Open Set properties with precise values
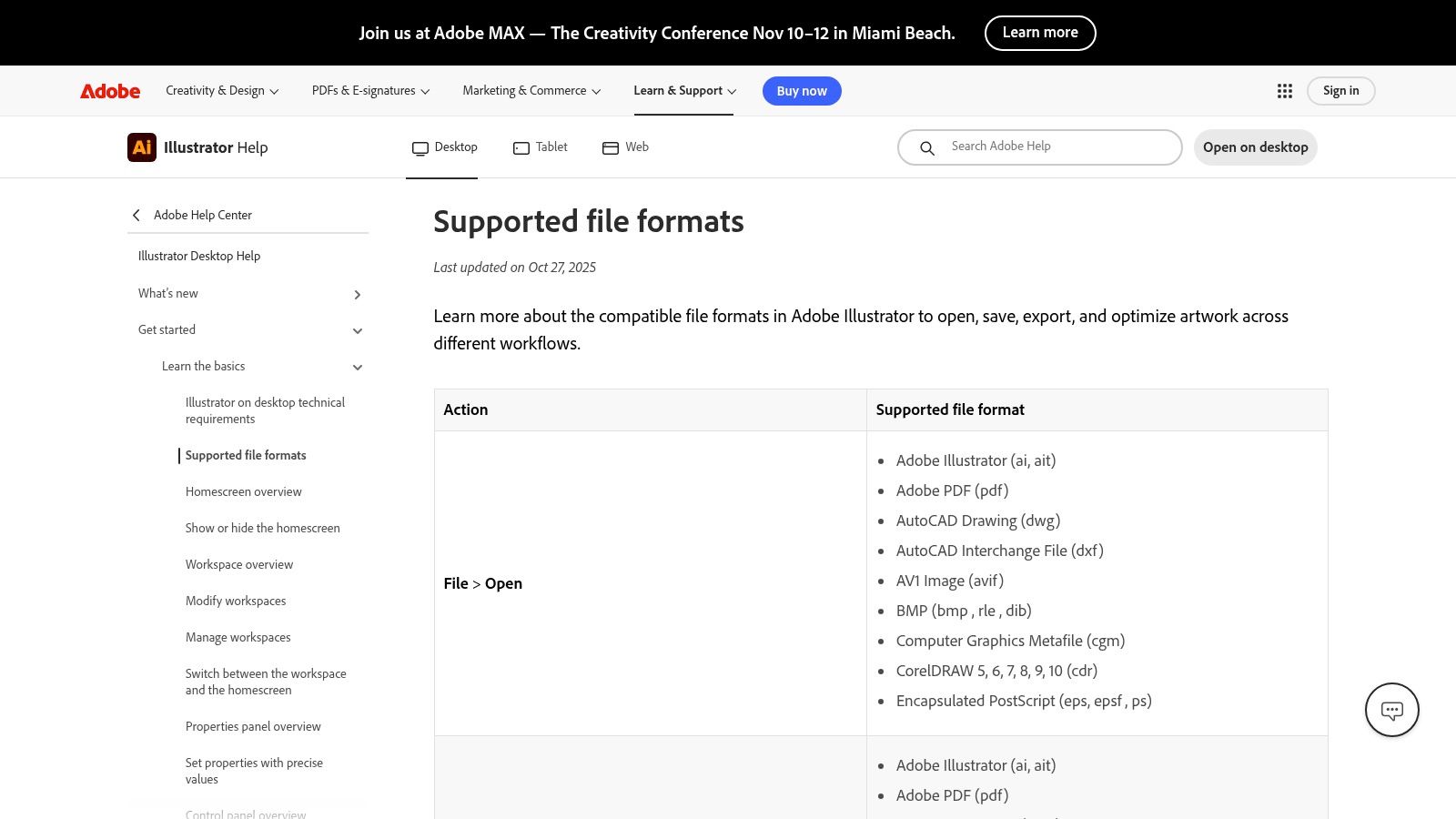Screen dimensions: 1456x819 tap(255, 771)
